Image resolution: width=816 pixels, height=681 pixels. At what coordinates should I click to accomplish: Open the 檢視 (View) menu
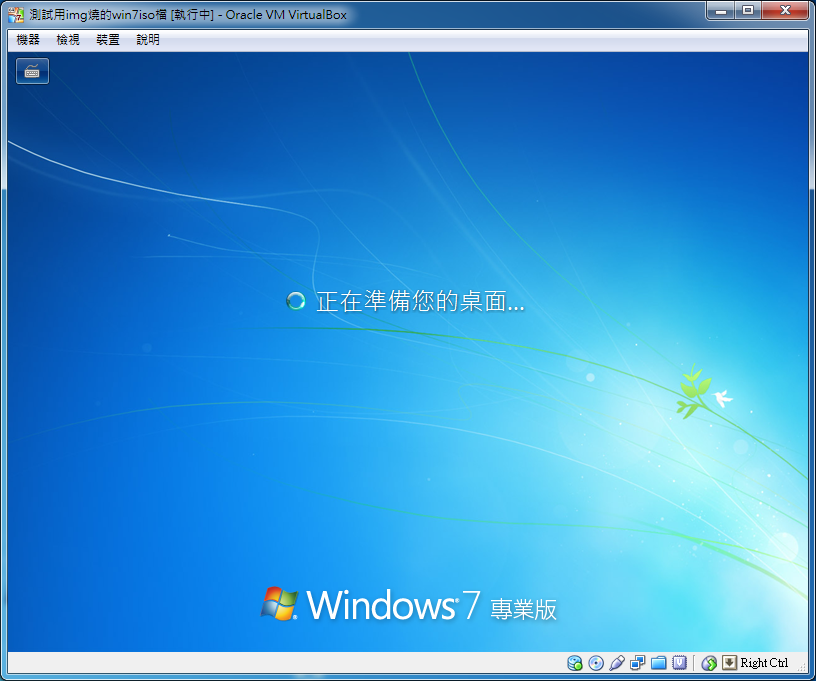coord(68,40)
